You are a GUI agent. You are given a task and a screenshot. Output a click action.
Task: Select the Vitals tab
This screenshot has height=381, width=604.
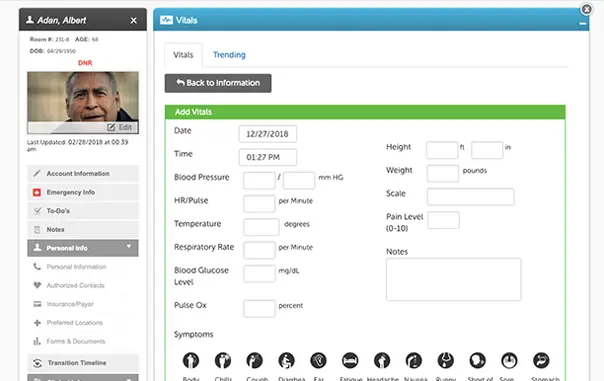coord(183,55)
